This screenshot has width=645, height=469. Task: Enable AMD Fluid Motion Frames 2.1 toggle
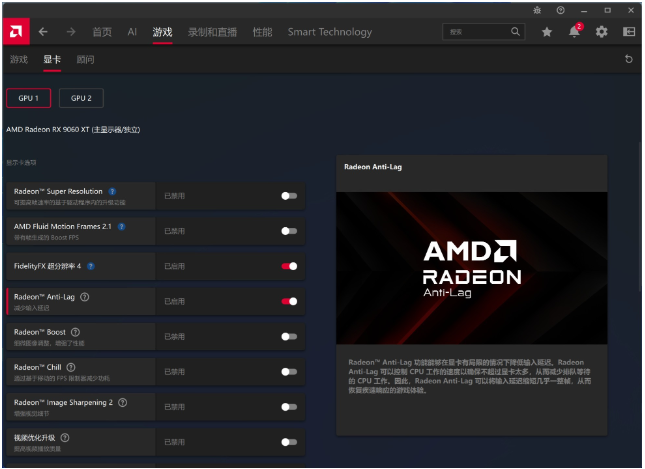[x=289, y=231]
